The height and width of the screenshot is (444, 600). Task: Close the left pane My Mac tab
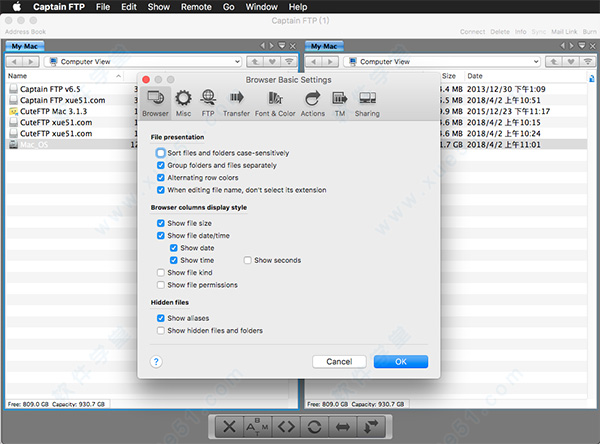tap(293, 46)
